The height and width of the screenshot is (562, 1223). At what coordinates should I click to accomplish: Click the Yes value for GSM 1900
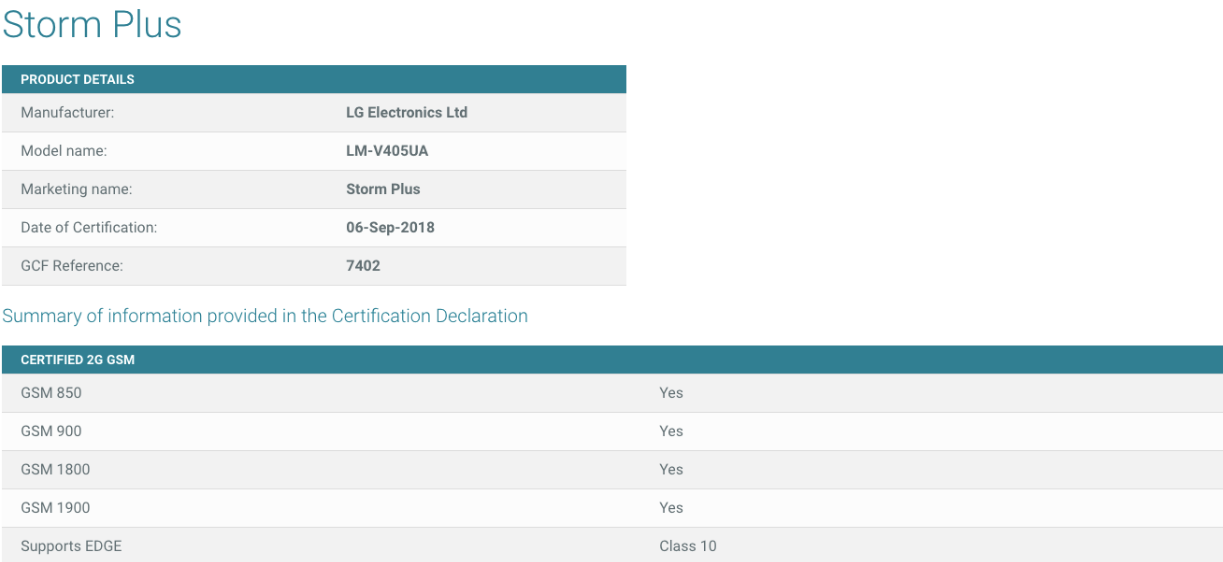click(x=671, y=508)
